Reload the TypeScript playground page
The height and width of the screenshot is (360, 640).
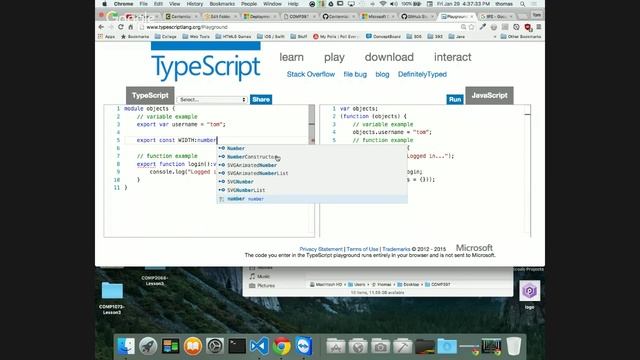121,27
